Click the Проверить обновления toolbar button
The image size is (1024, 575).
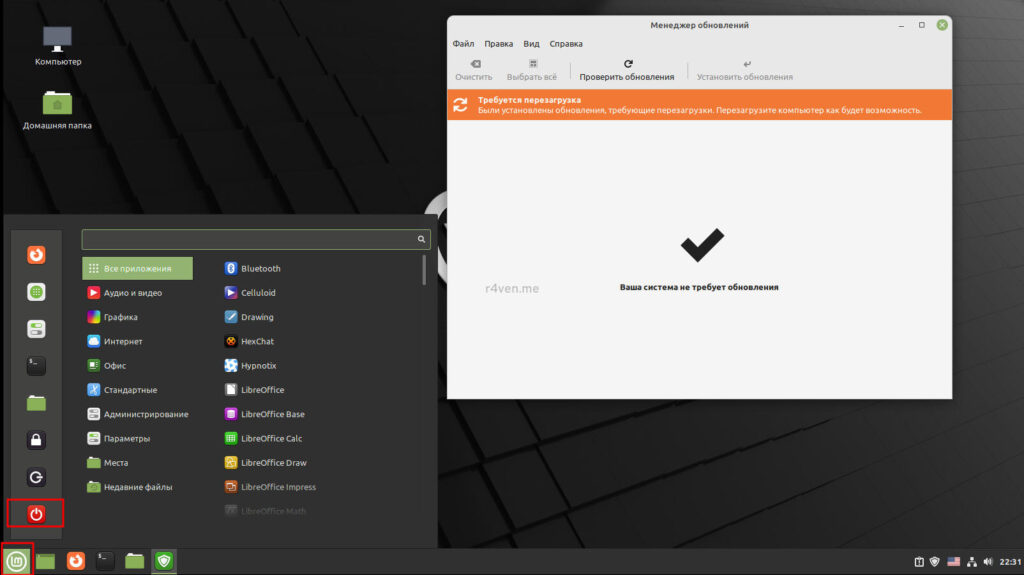[x=627, y=70]
